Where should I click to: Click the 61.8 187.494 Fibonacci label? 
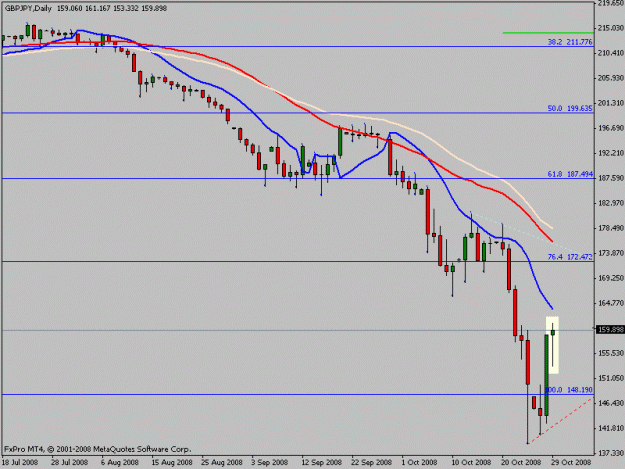(570, 174)
